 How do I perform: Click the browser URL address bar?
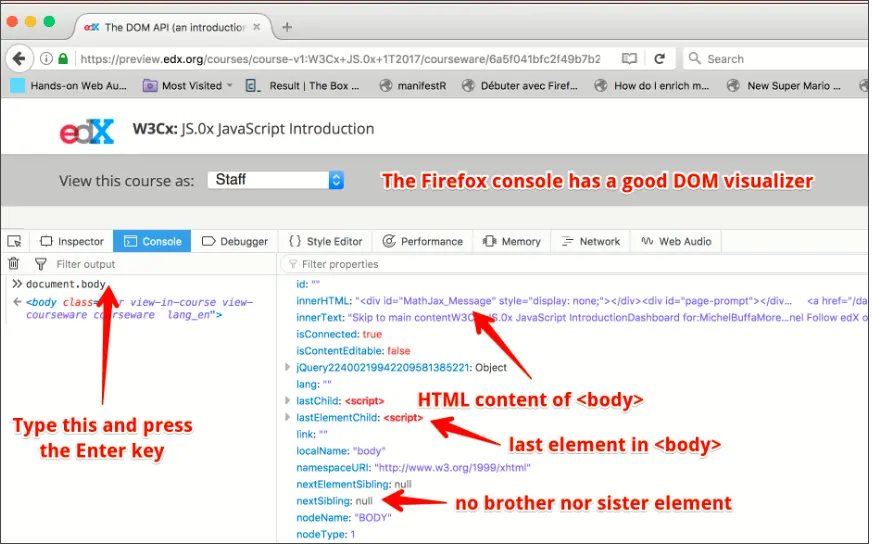tap(340, 58)
